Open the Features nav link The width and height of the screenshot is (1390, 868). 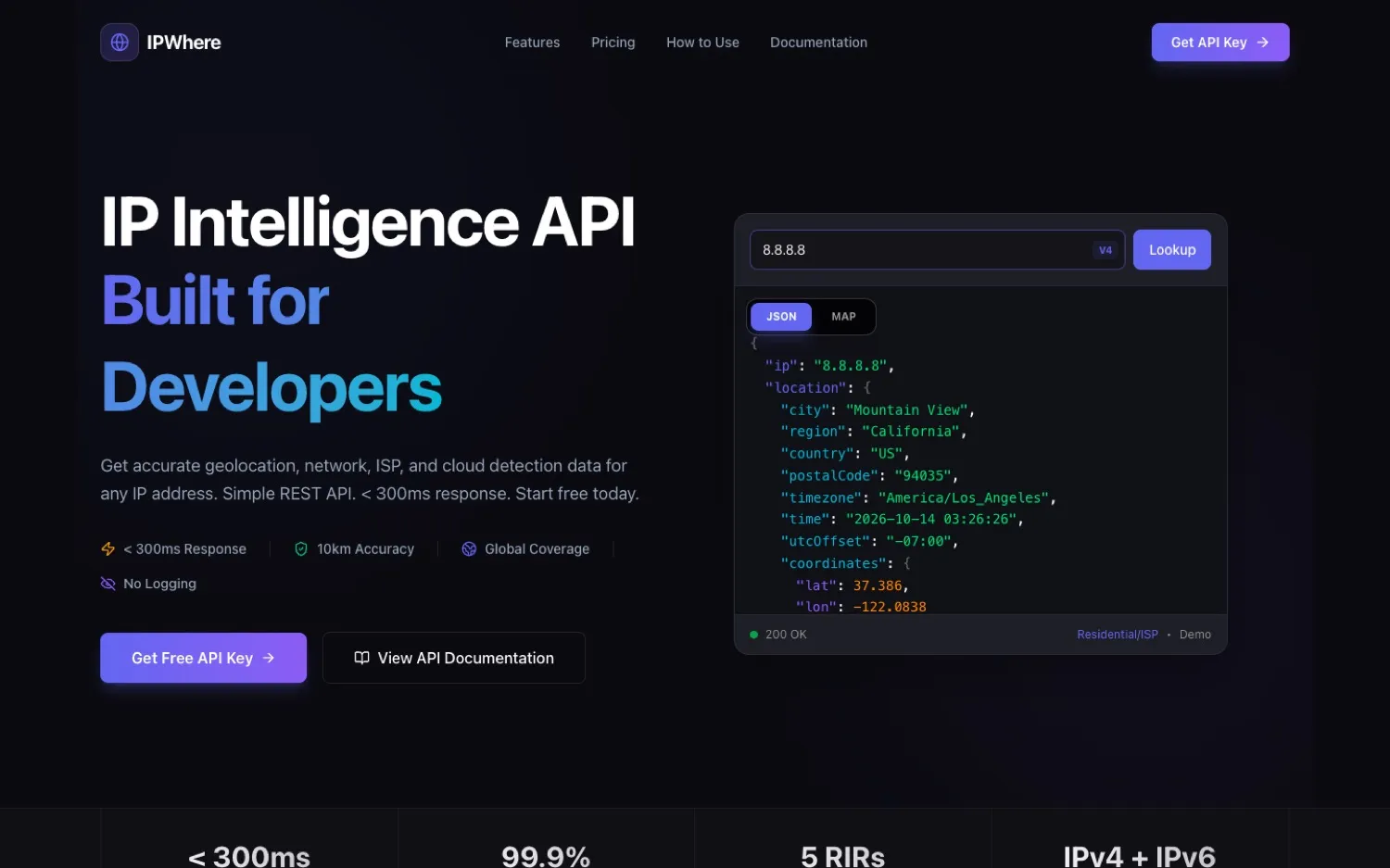click(x=532, y=43)
